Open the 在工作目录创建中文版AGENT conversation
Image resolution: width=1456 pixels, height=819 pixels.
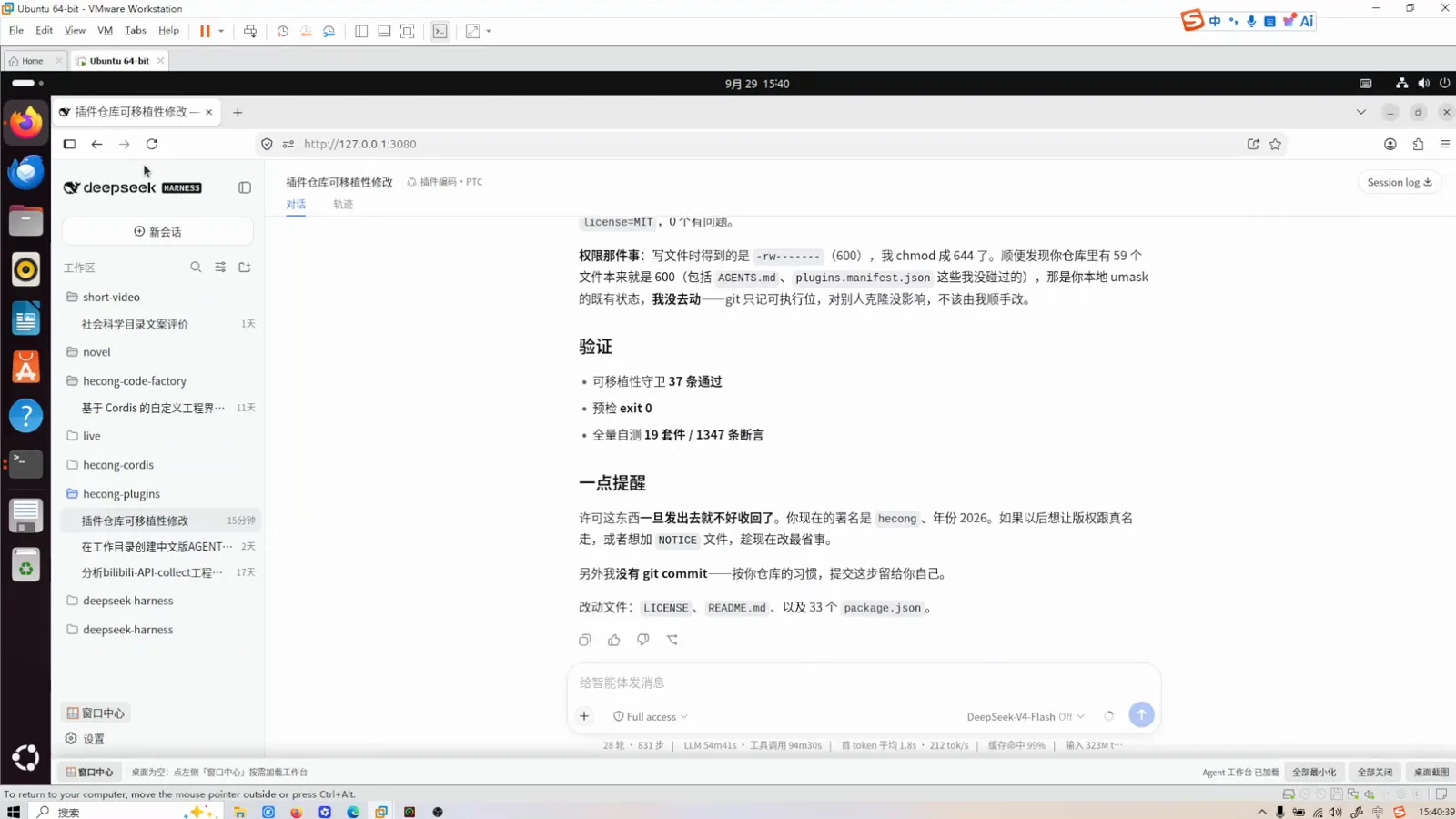click(x=161, y=547)
